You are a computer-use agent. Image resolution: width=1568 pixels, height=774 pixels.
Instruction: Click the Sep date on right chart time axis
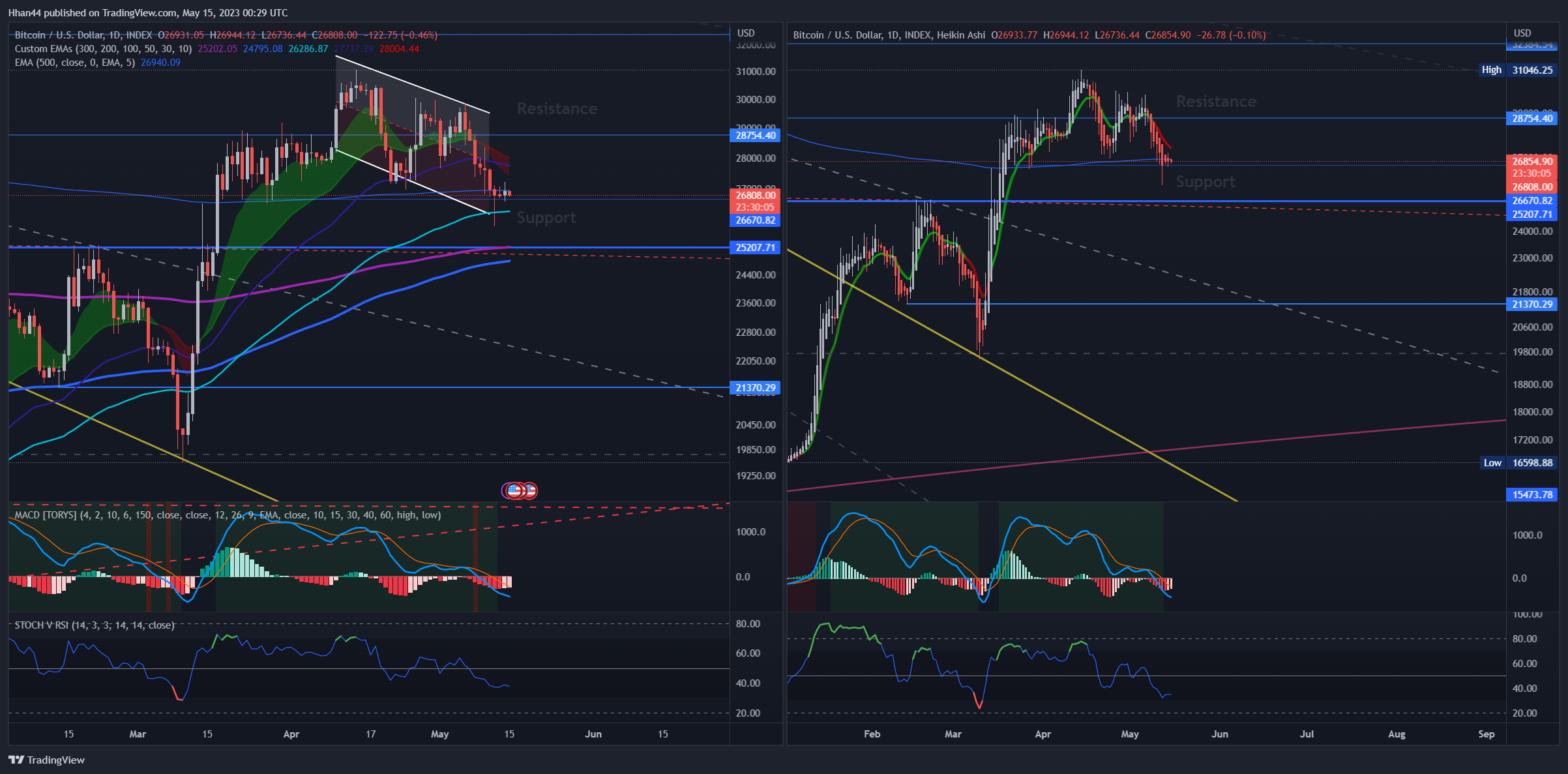(x=1487, y=734)
